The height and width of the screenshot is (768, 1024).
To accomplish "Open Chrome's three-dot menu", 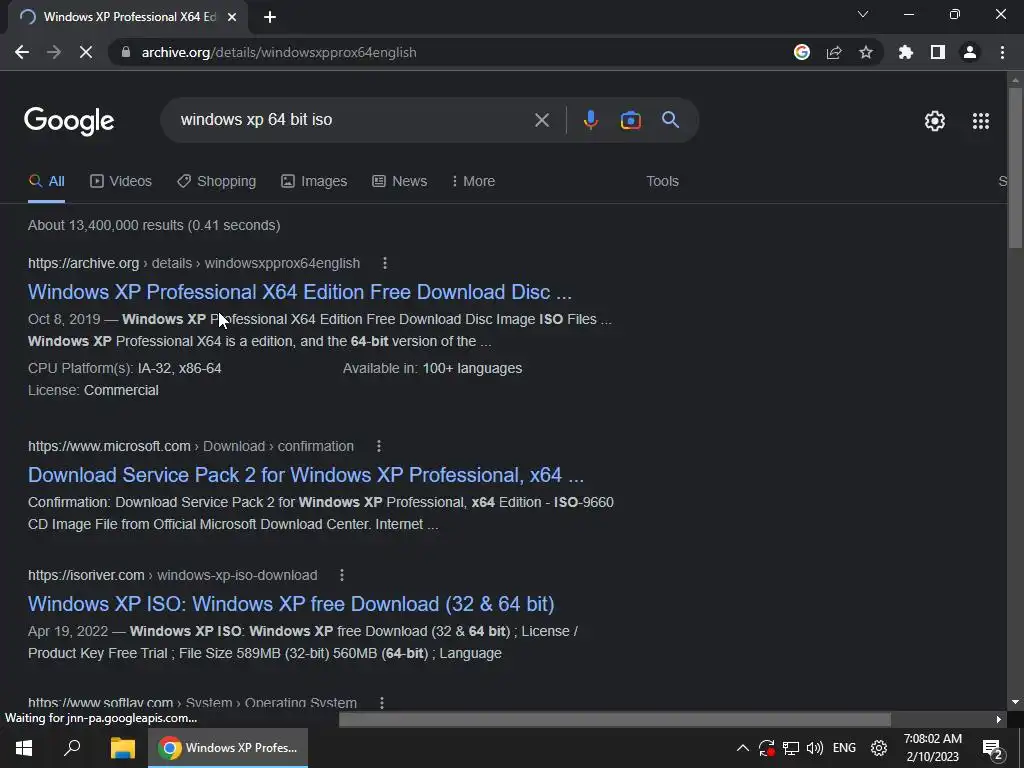I will 1002,52.
